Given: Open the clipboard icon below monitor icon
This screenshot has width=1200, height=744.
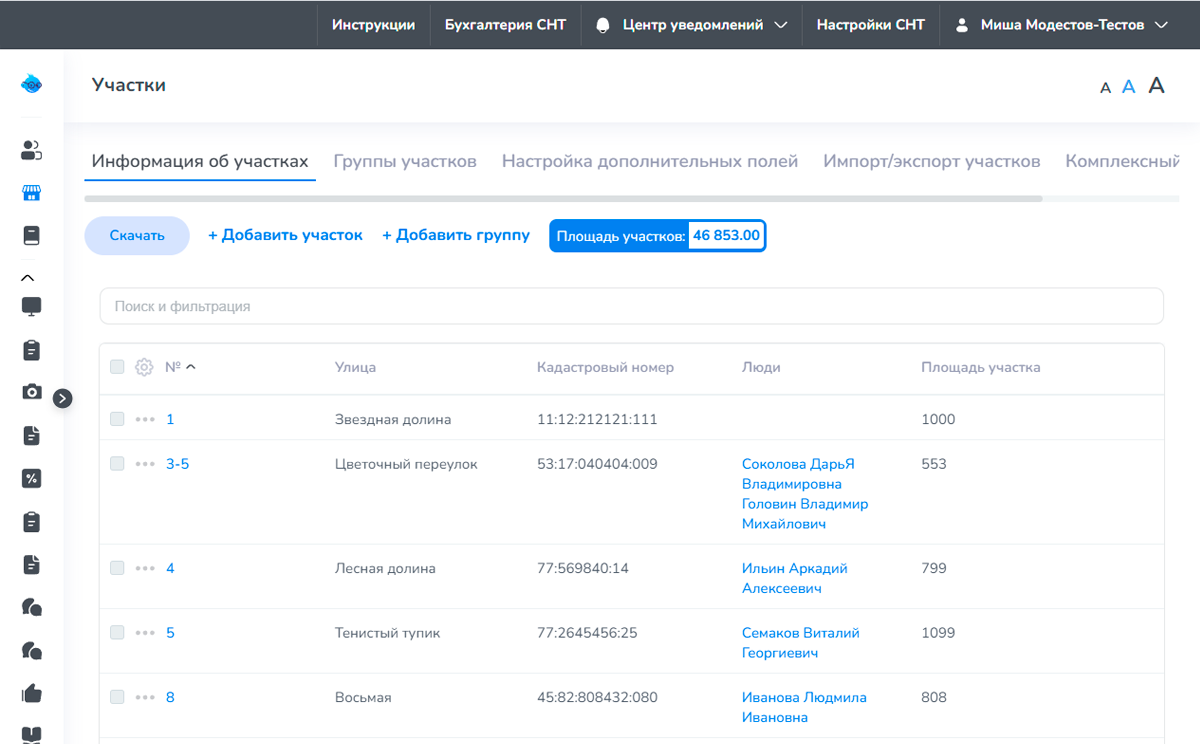Looking at the screenshot, I should click(x=31, y=350).
